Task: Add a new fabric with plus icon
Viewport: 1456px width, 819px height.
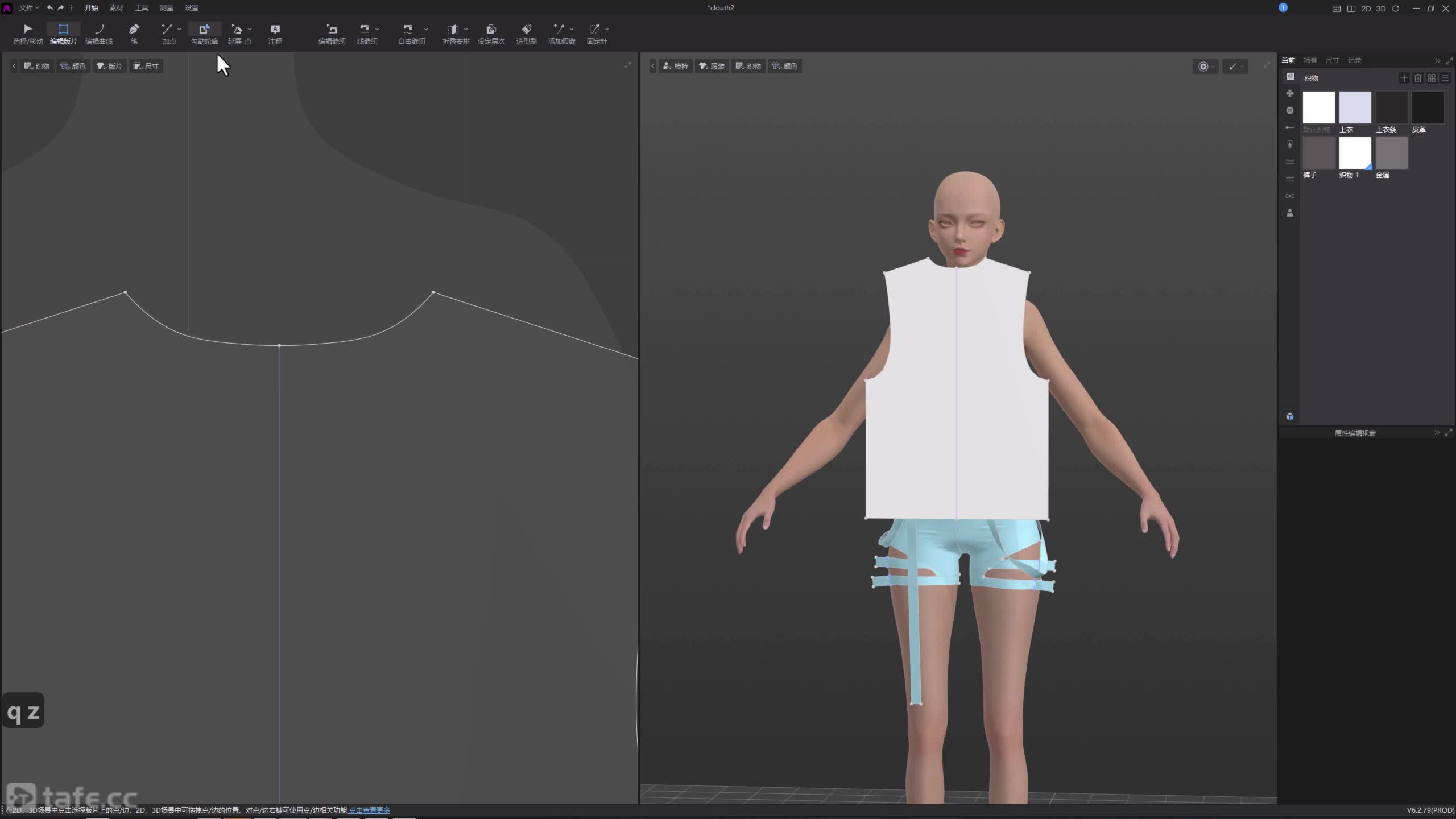Action: click(1404, 78)
